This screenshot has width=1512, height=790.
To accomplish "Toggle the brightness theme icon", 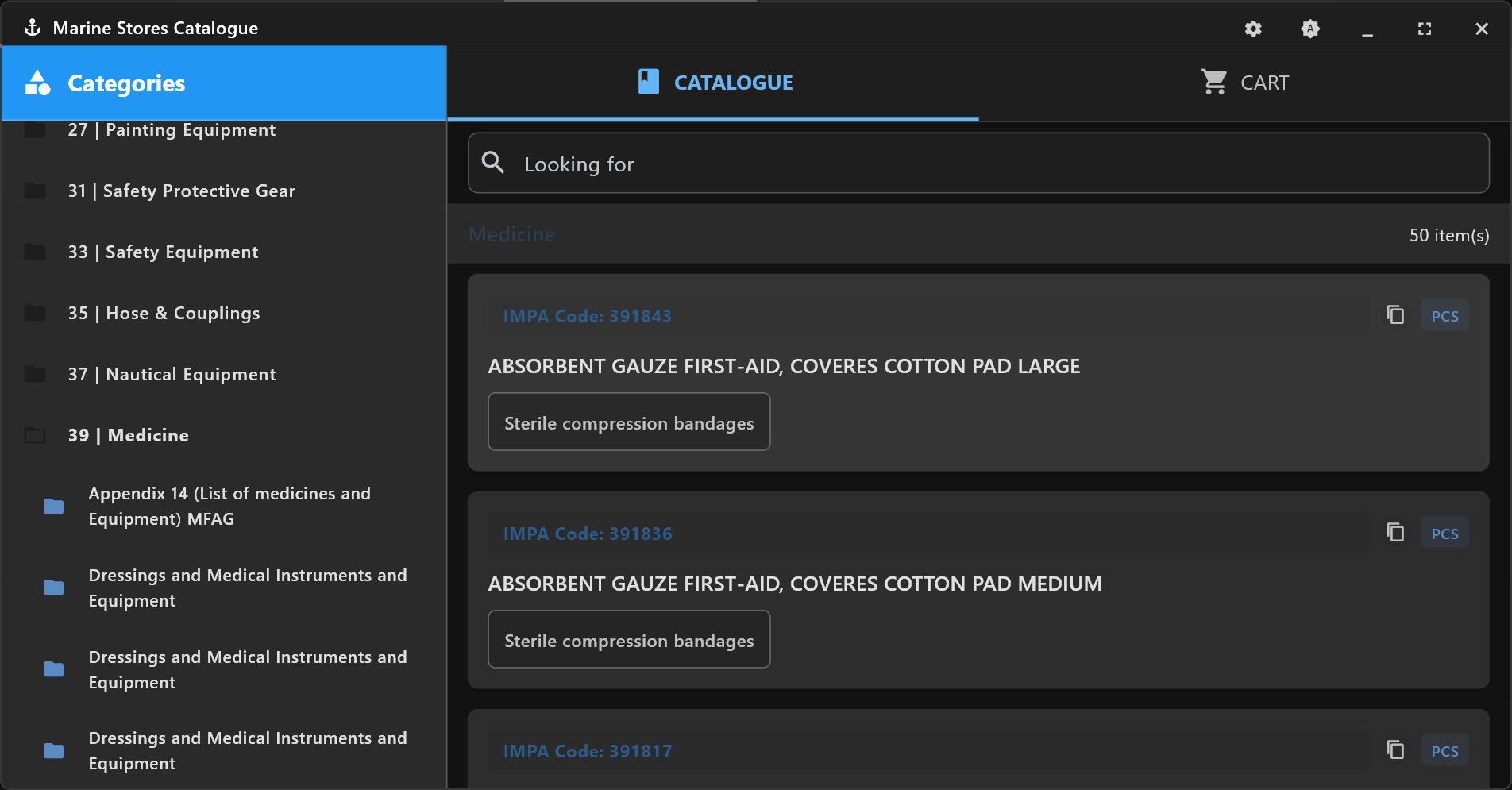I will point(1310,29).
